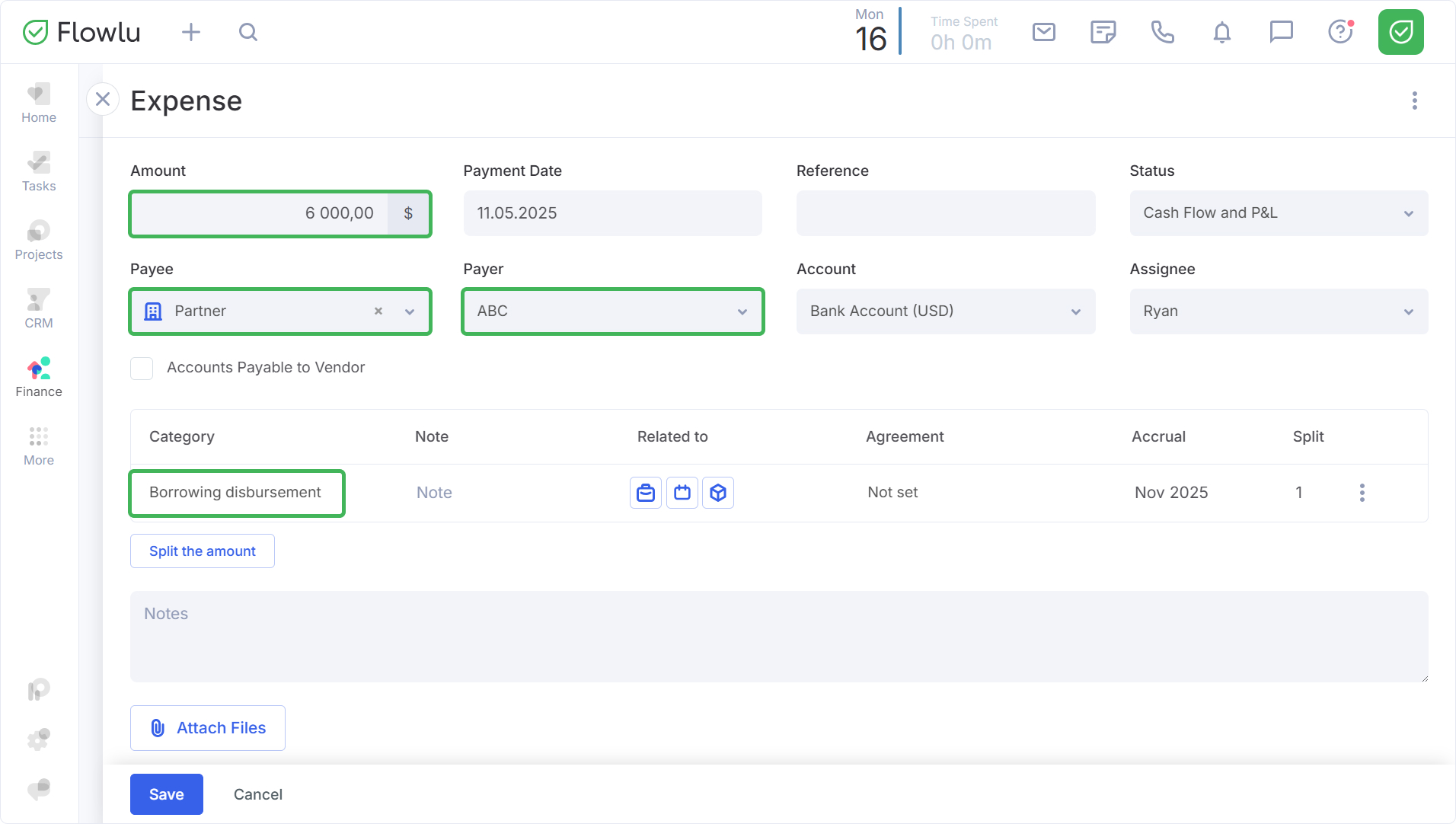
Task: Open the CRM sidebar section
Action: click(x=39, y=309)
